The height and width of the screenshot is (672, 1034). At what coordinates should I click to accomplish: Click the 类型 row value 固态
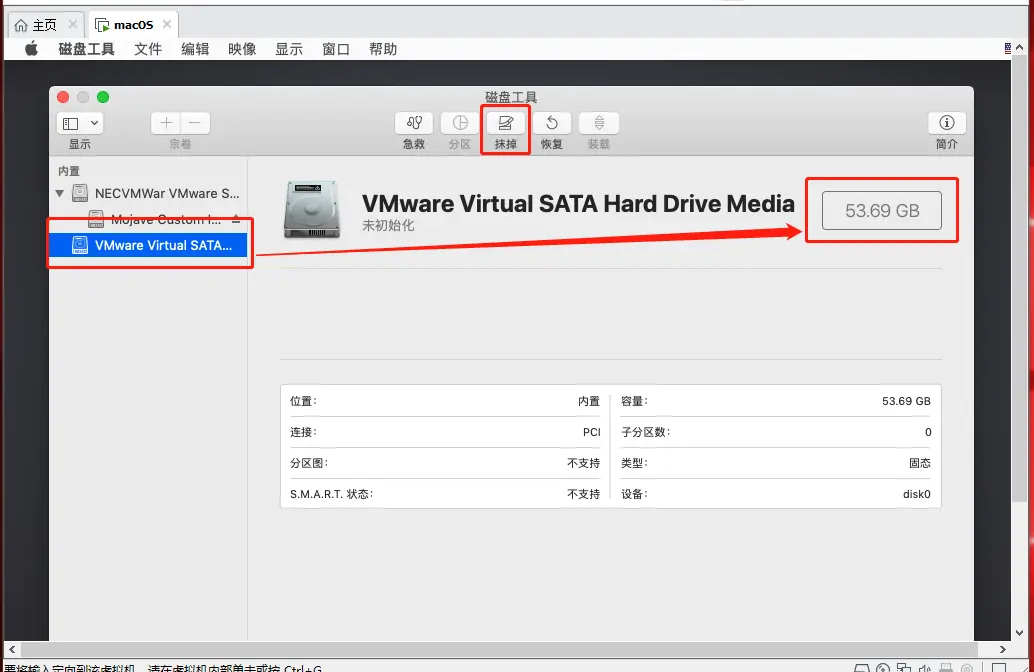[x=920, y=463]
